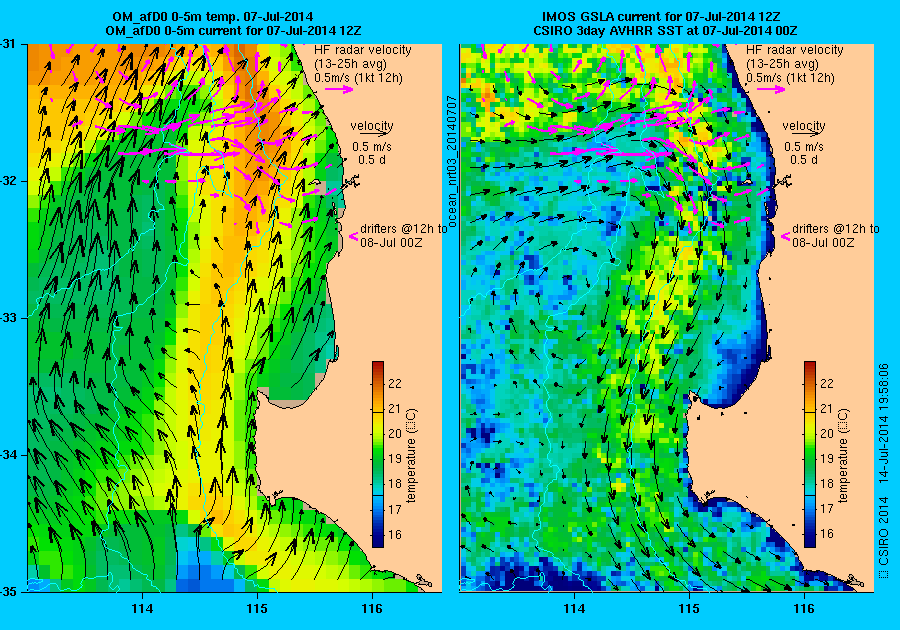The image size is (900, 630).
Task: Click the vertical 'CSIRO 2014 14-Jul-2014 19:58:06' stamp
Action: [x=884, y=470]
